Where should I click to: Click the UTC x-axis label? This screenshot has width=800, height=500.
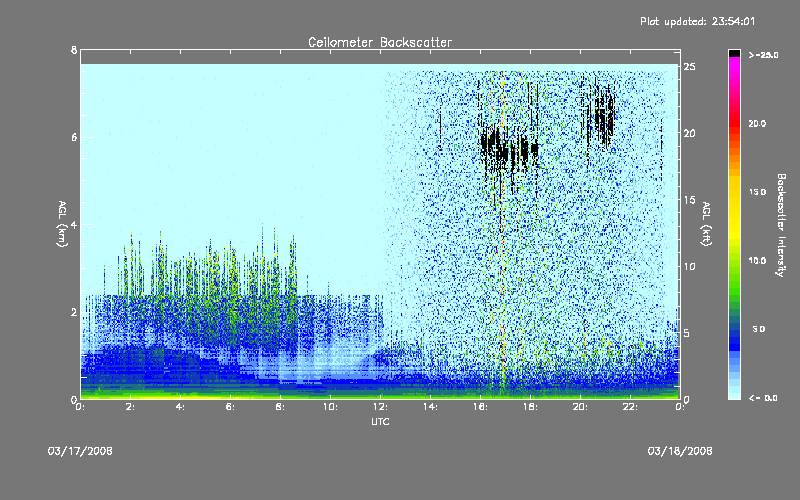click(380, 422)
